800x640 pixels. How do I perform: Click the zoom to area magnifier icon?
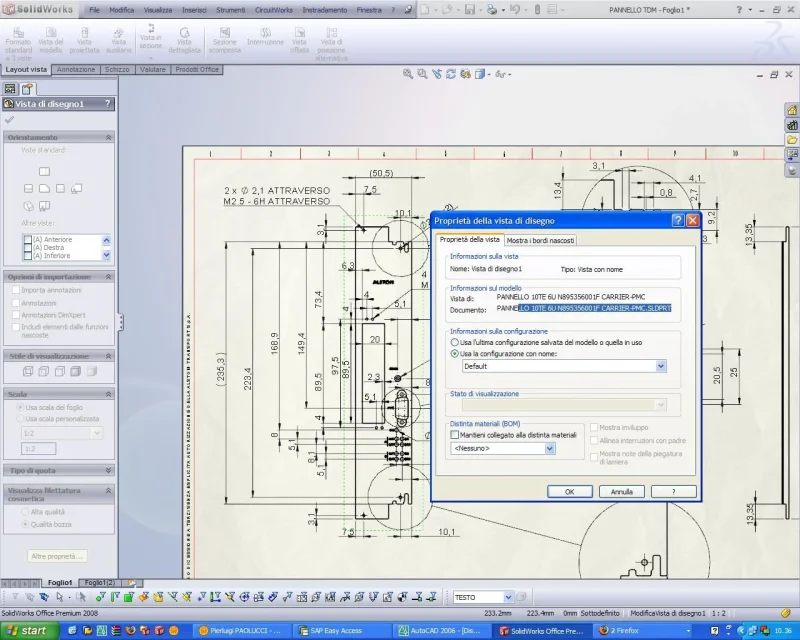[422, 74]
